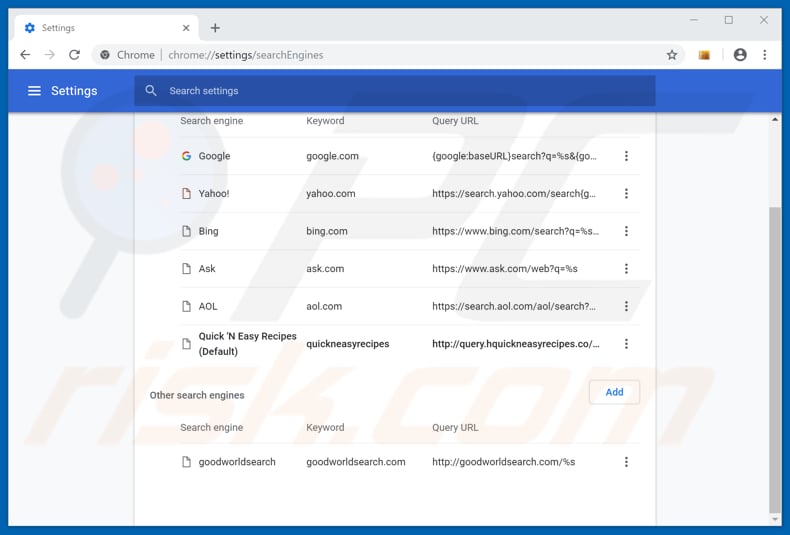The width and height of the screenshot is (790, 535).
Task: Open the orange extension icon
Action: coord(704,55)
